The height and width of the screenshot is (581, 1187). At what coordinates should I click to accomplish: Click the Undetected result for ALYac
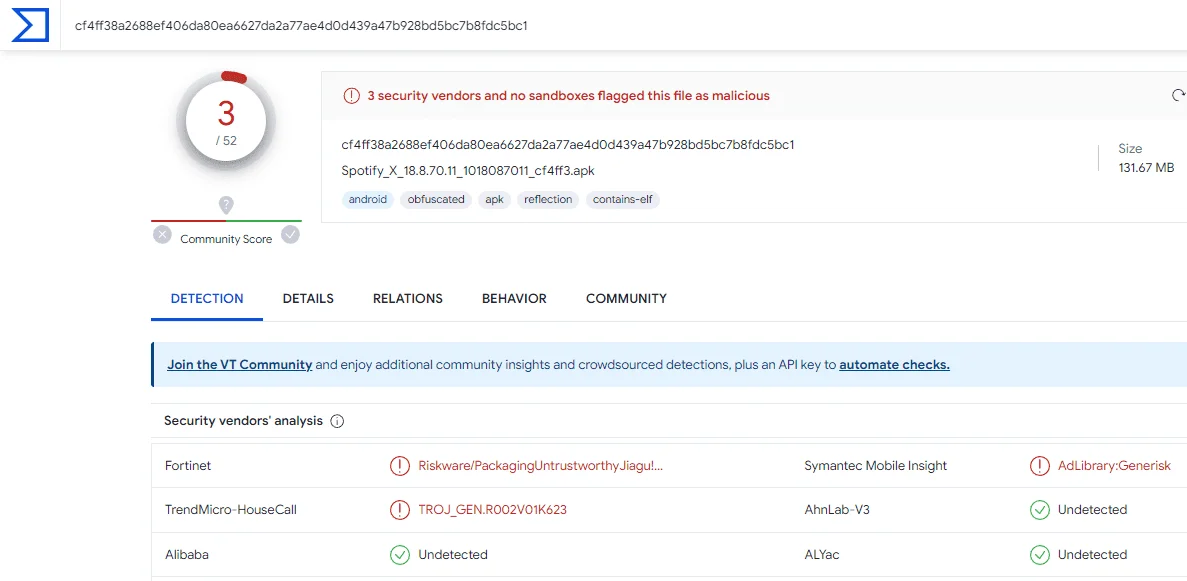coord(1092,554)
